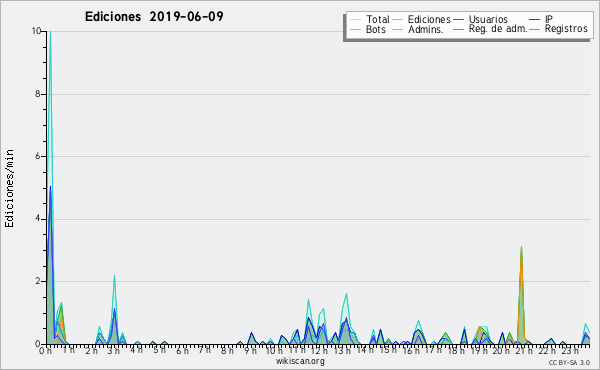The height and width of the screenshot is (370, 600).
Task: Select the "IP" legend label
Action: [549, 19]
